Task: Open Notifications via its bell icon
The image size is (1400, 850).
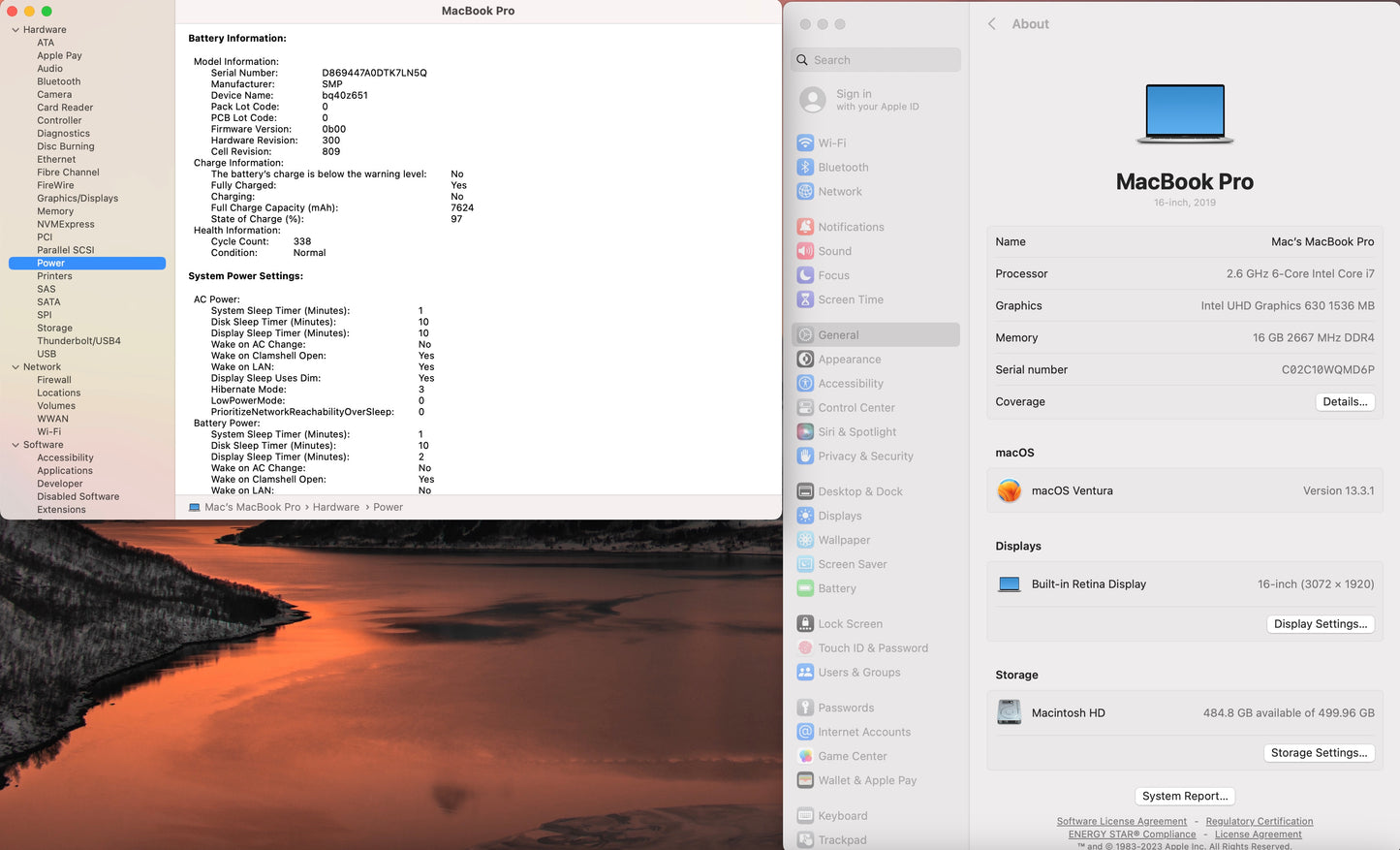Action: point(805,227)
